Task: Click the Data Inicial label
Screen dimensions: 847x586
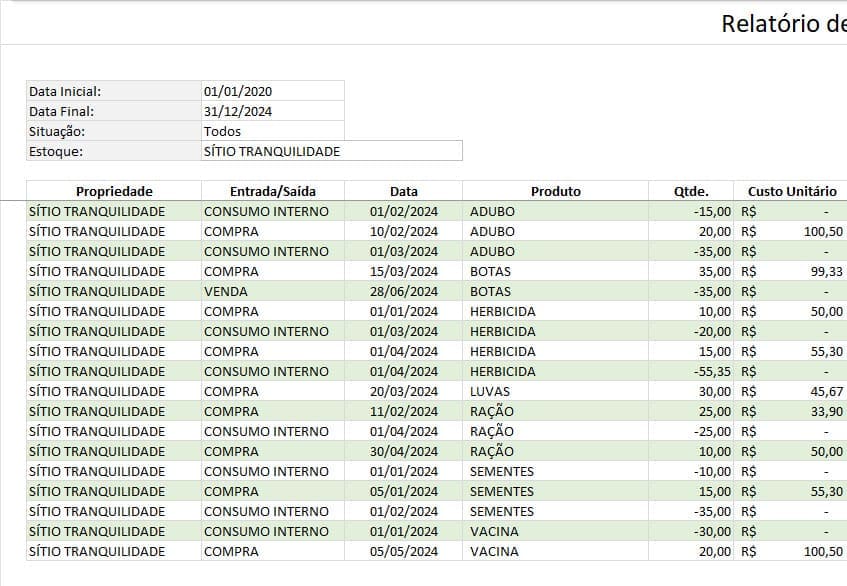Action: coord(114,91)
